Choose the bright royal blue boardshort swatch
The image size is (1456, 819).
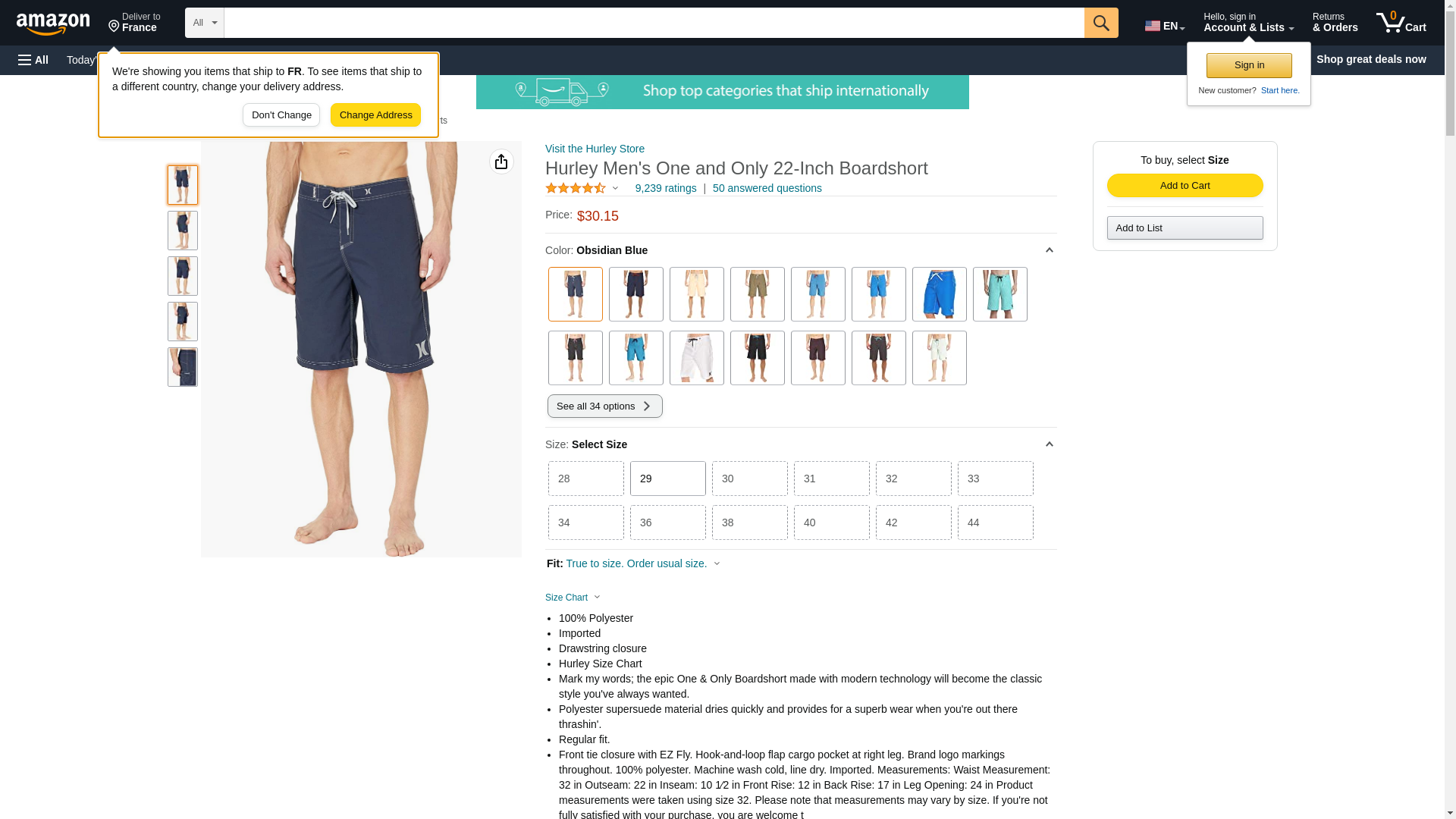(940, 294)
